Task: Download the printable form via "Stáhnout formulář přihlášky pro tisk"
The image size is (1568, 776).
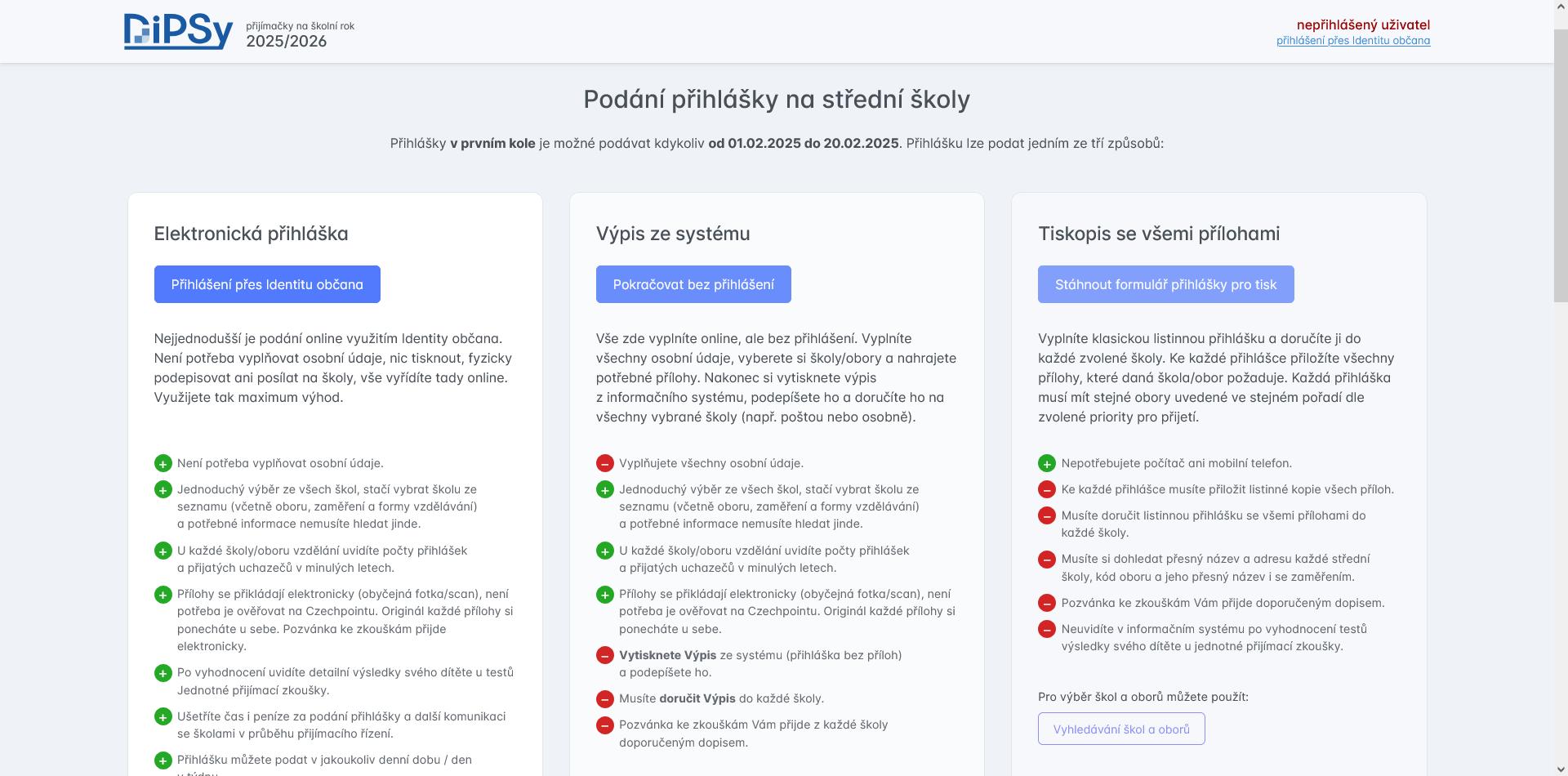Action: (1165, 284)
